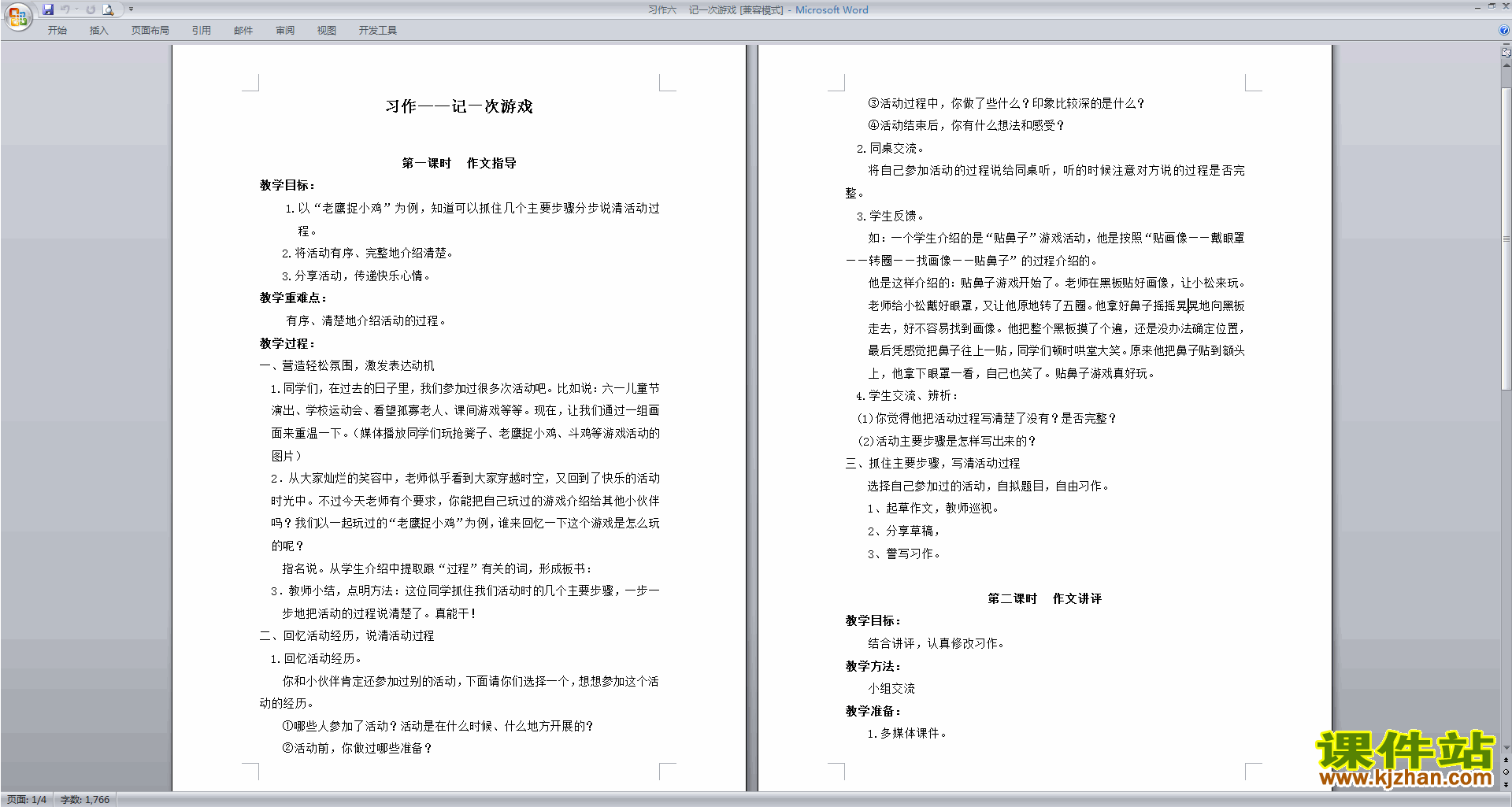Click the line ②活动前，你做过哪些准备？

coord(357,748)
